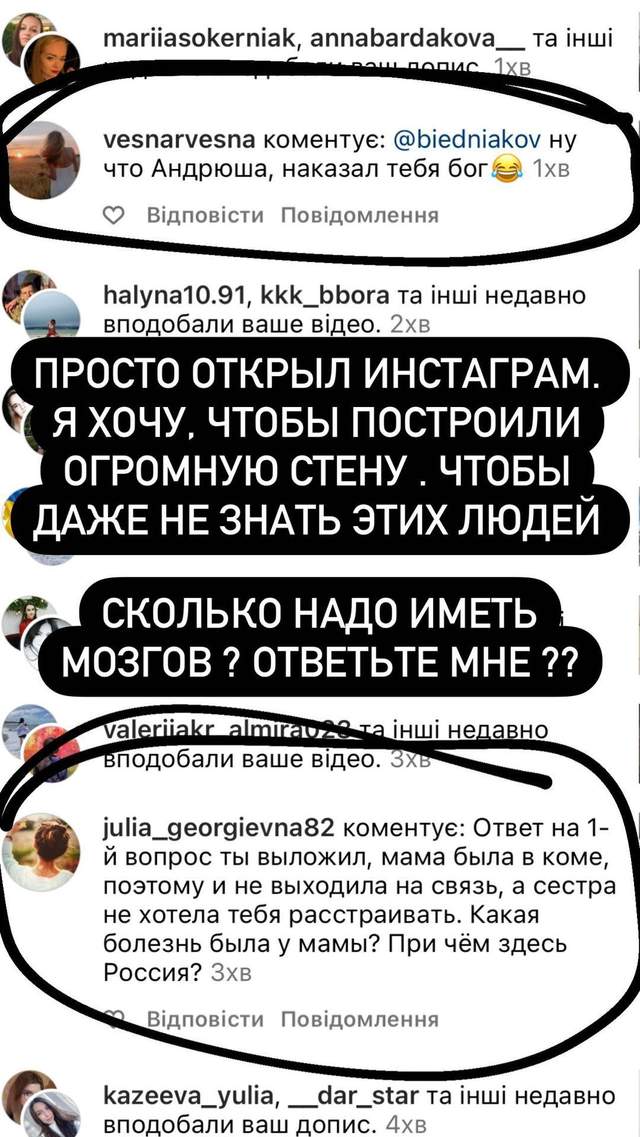Open the julia_georgievna82 username link

point(219,827)
